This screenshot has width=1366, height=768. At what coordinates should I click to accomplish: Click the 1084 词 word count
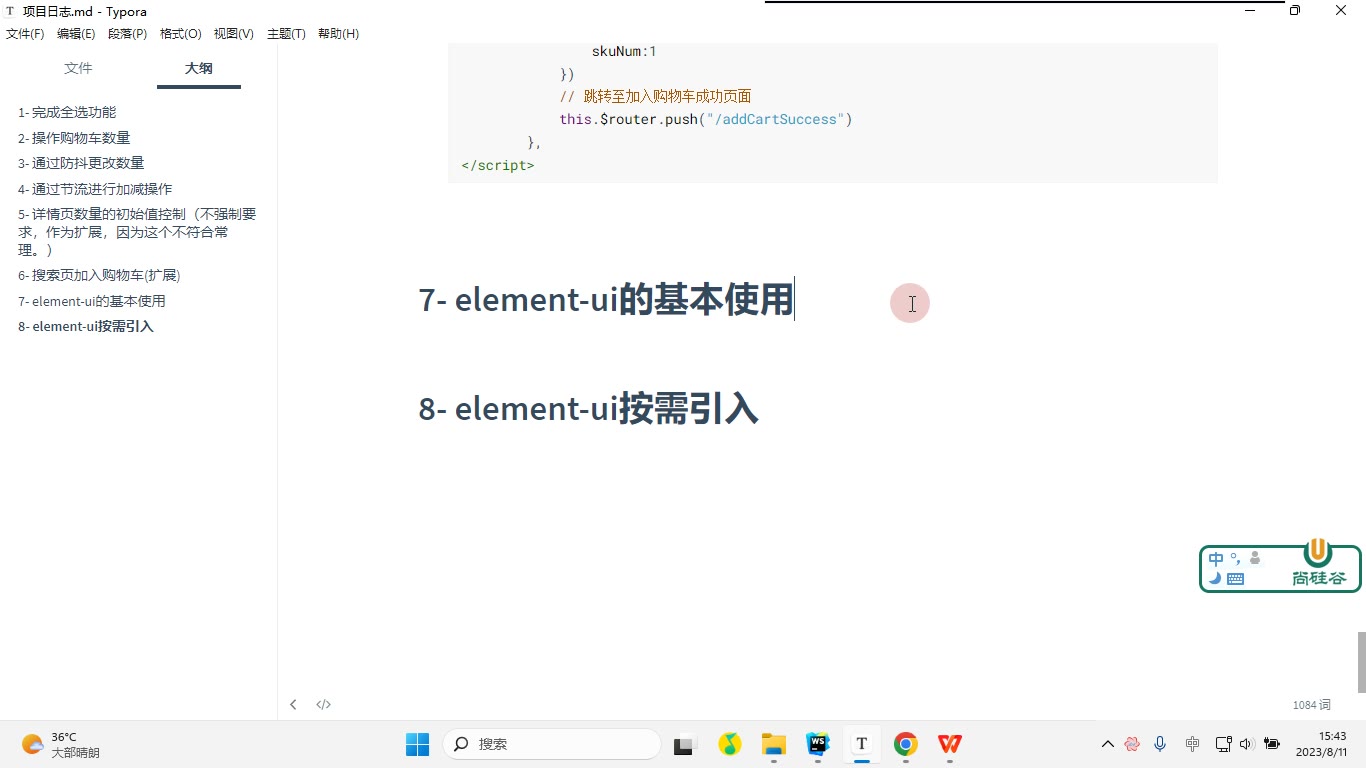pyautogui.click(x=1311, y=705)
